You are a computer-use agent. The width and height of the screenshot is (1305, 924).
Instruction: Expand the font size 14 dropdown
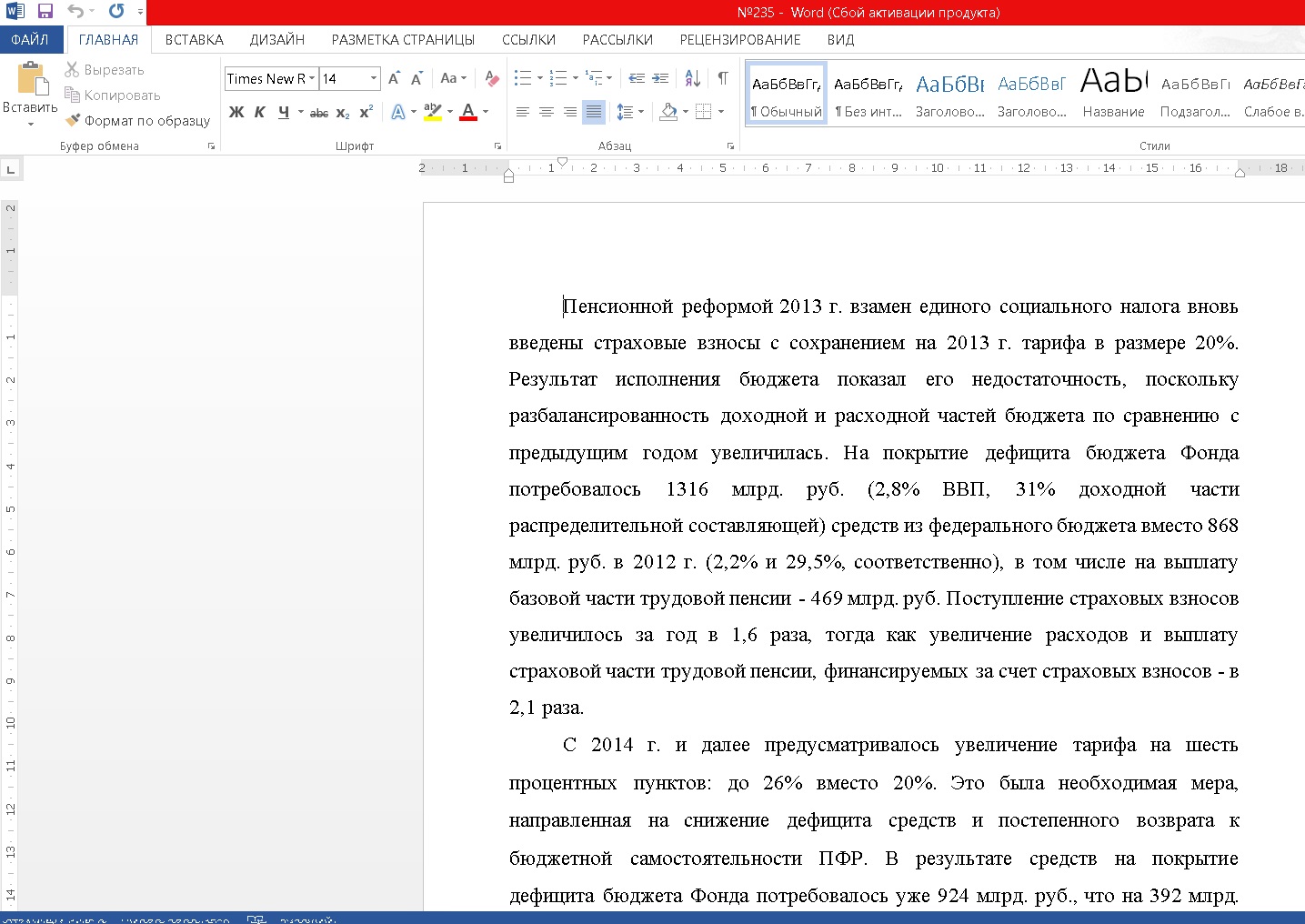pyautogui.click(x=373, y=79)
